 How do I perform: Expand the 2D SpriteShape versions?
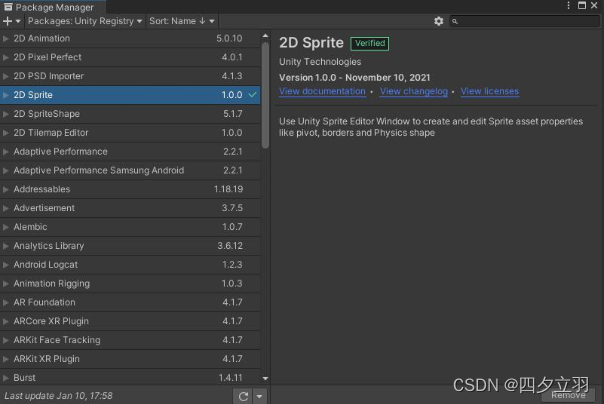pos(5,114)
